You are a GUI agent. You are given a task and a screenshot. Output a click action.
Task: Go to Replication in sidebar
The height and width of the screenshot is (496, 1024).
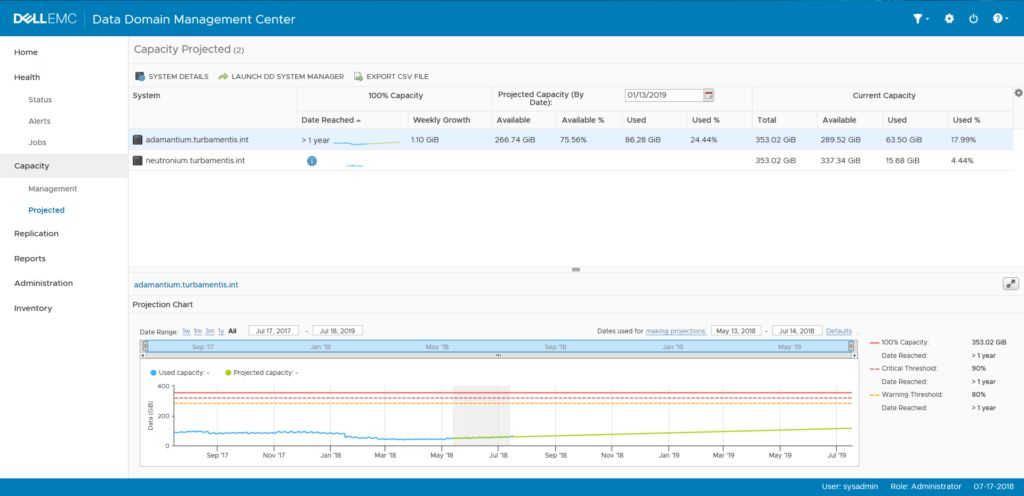pyautogui.click(x=36, y=233)
